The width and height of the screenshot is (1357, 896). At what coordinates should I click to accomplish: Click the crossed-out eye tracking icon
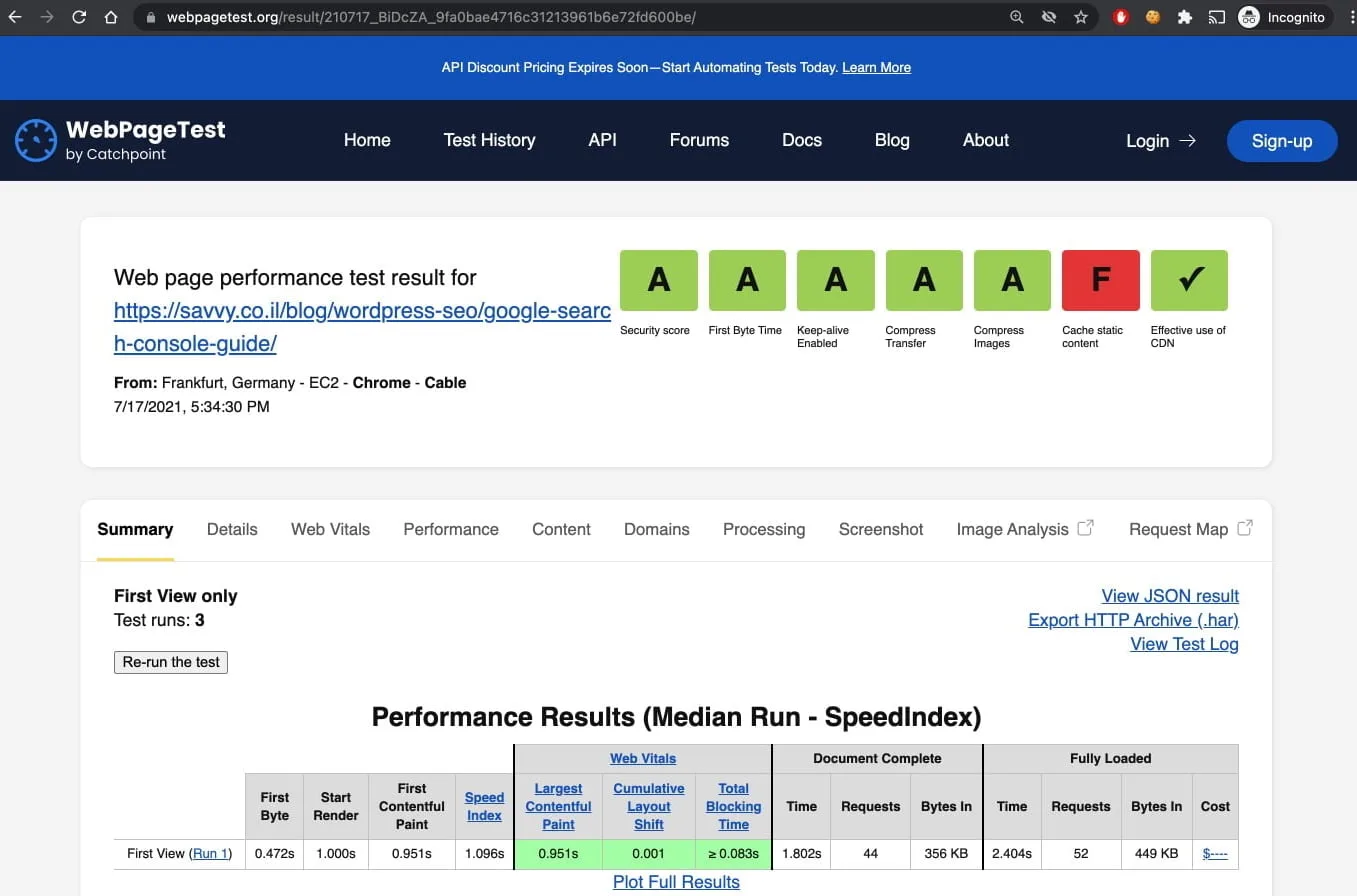coord(1049,17)
